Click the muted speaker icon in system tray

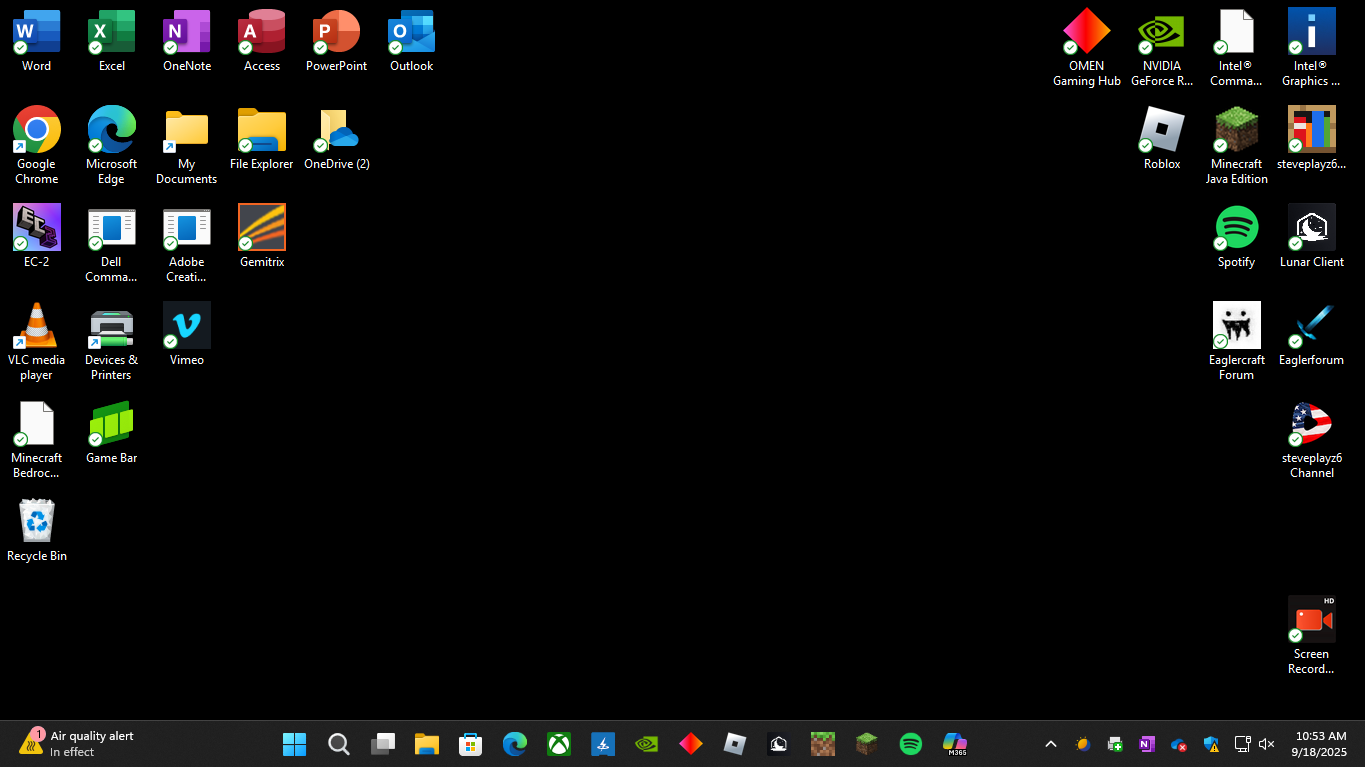(1266, 744)
